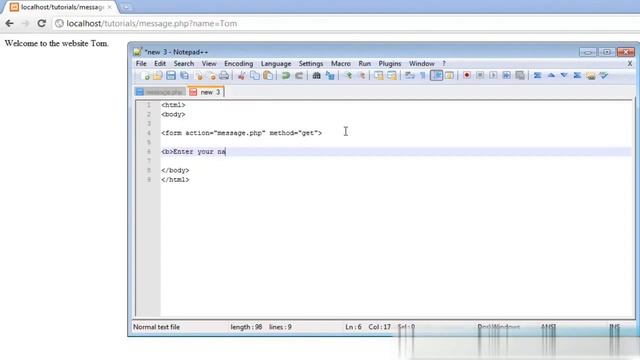Click line number 4 in margin
This screenshot has height=360, width=640.
(x=149, y=133)
